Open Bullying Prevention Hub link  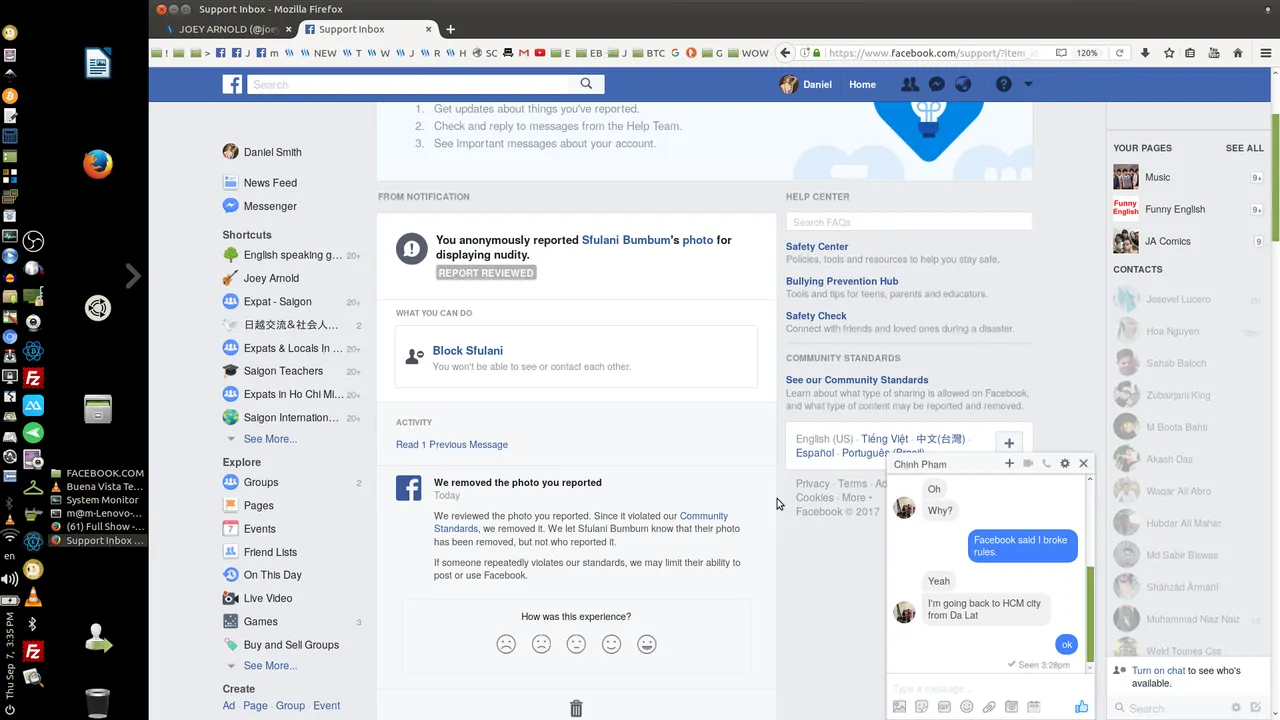pyautogui.click(x=842, y=282)
